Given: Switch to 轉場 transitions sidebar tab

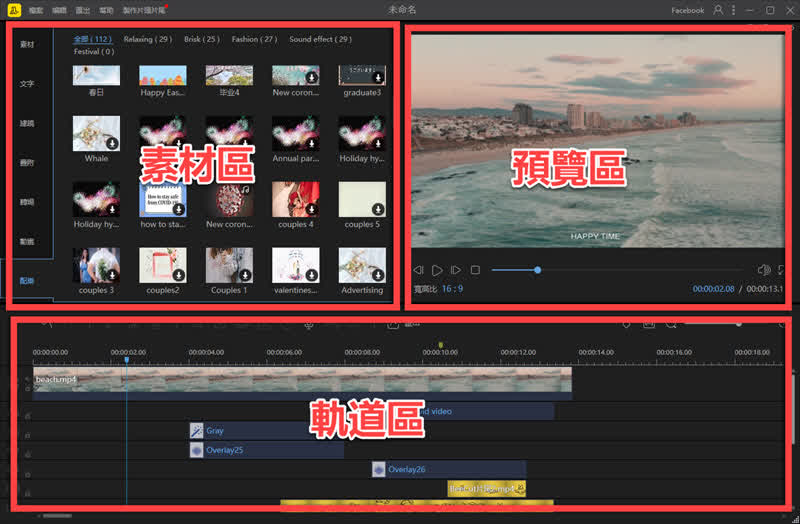Looking at the screenshot, I should tap(27, 202).
